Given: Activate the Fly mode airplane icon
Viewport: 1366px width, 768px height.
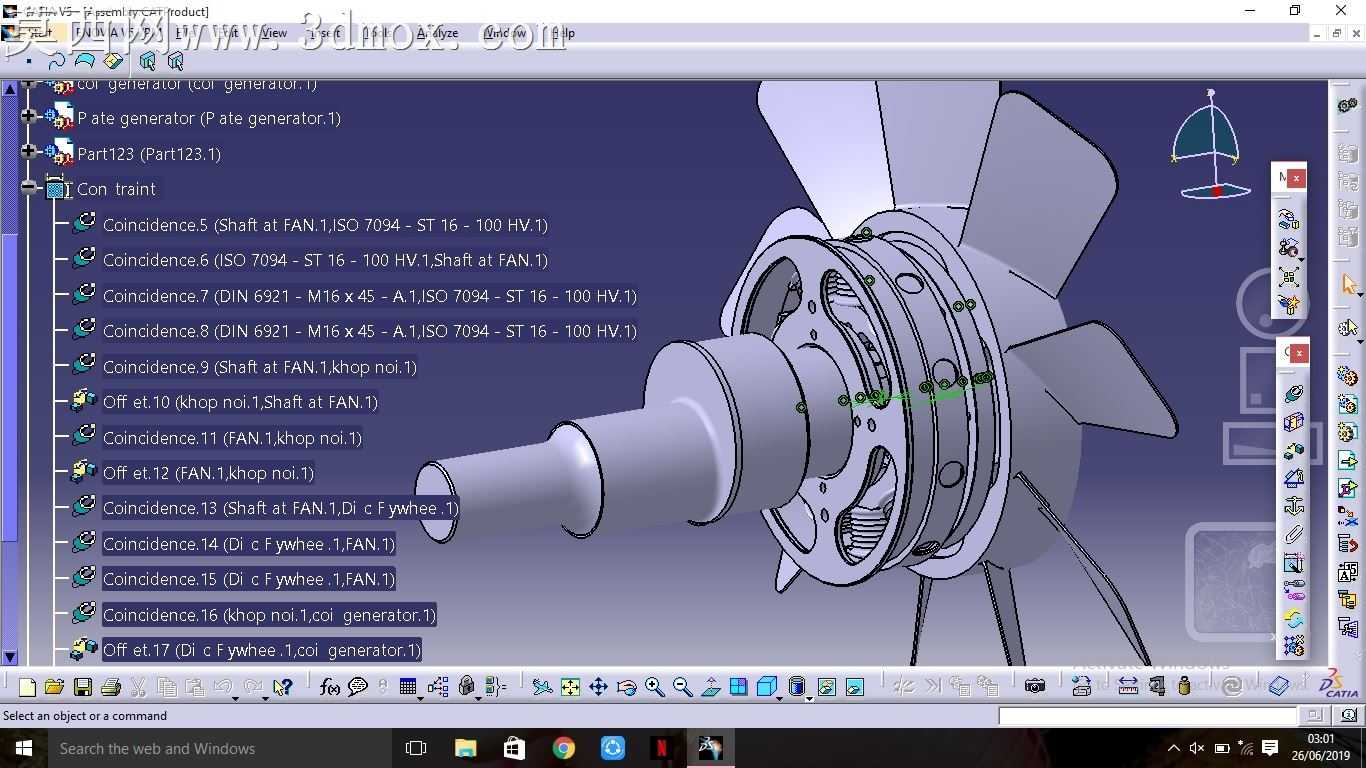Looking at the screenshot, I should (542, 687).
